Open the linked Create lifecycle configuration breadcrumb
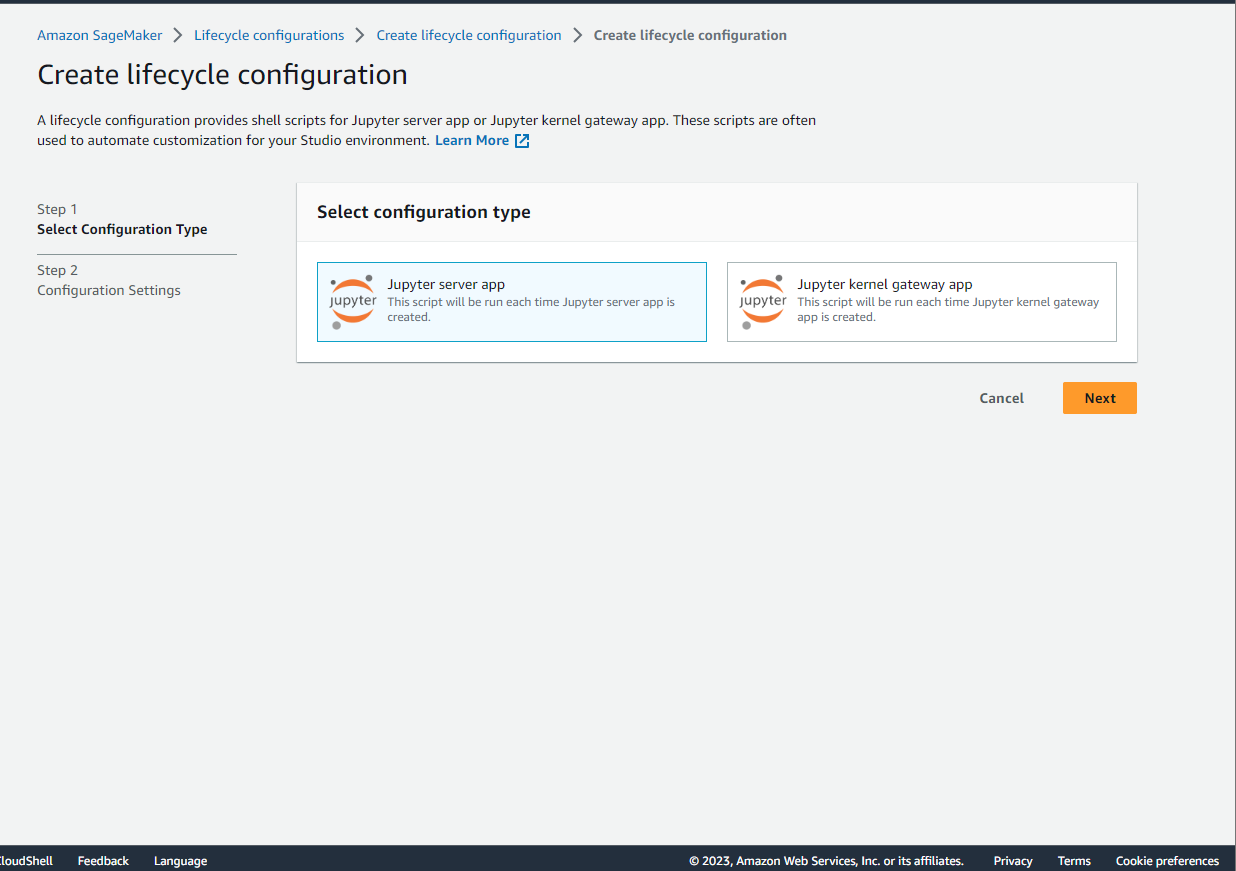 [x=469, y=35]
